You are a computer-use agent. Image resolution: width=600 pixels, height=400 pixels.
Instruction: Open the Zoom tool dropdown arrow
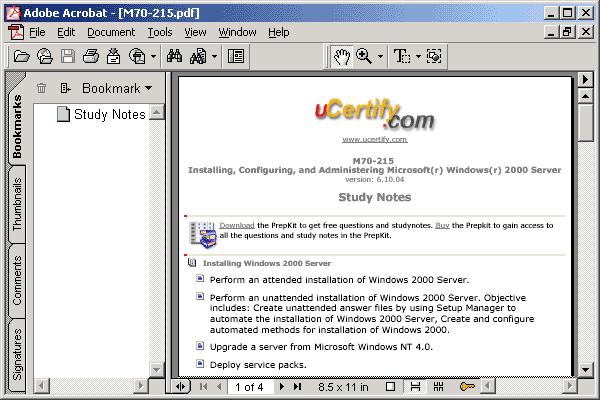380,57
